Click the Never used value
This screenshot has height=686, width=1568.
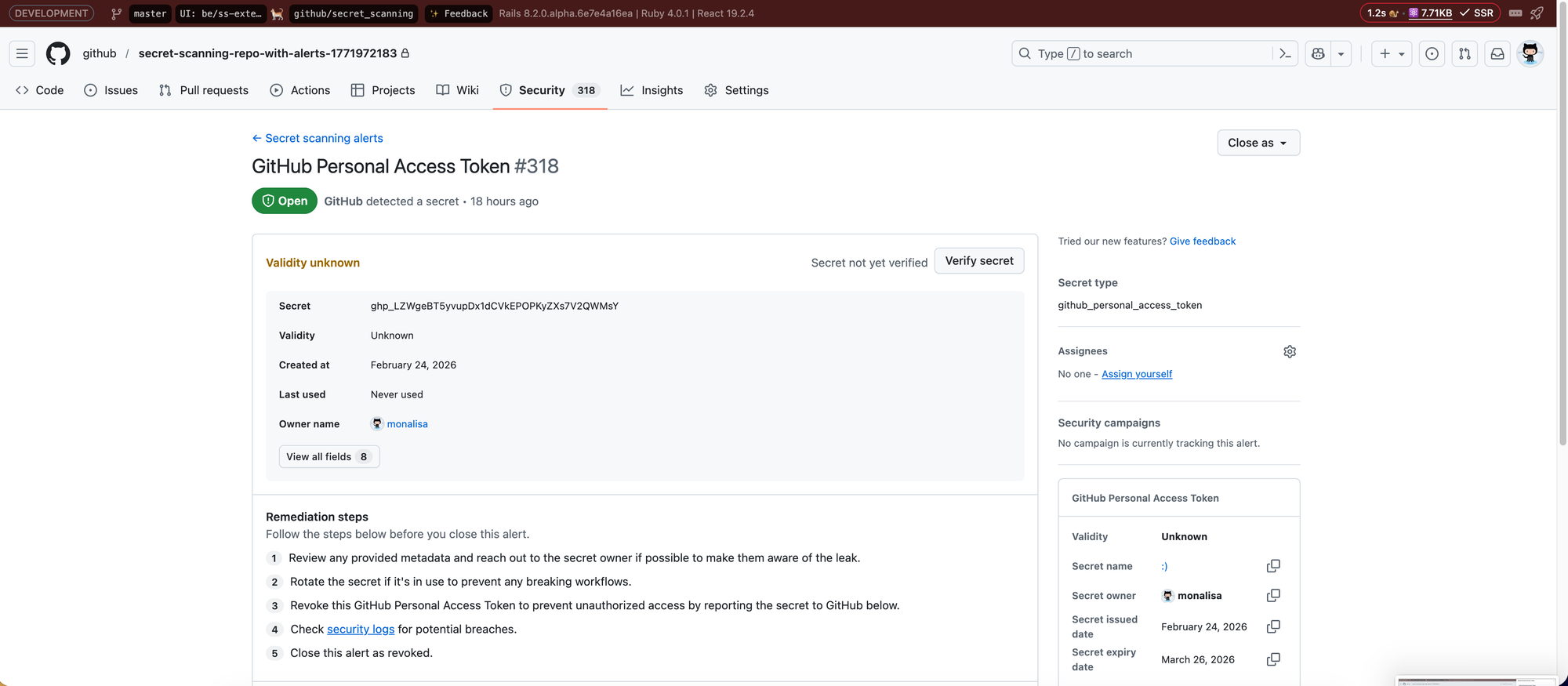point(397,394)
